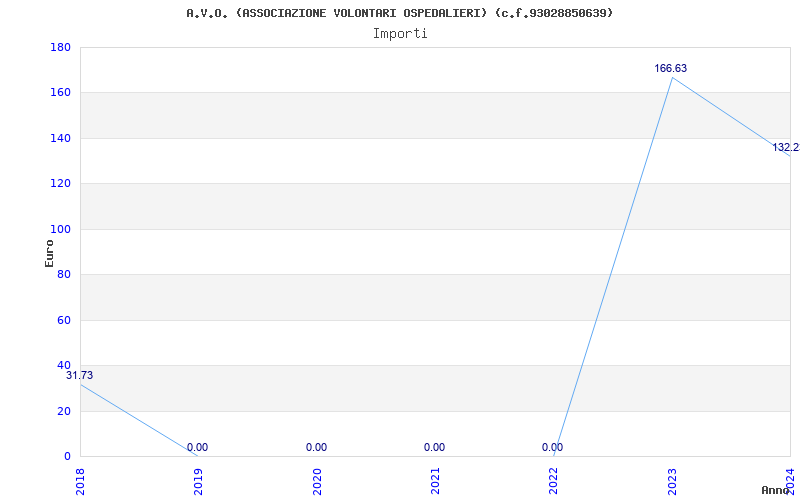Click the 0.00 label above 2021
The width and height of the screenshot is (800, 500).
click(434, 447)
